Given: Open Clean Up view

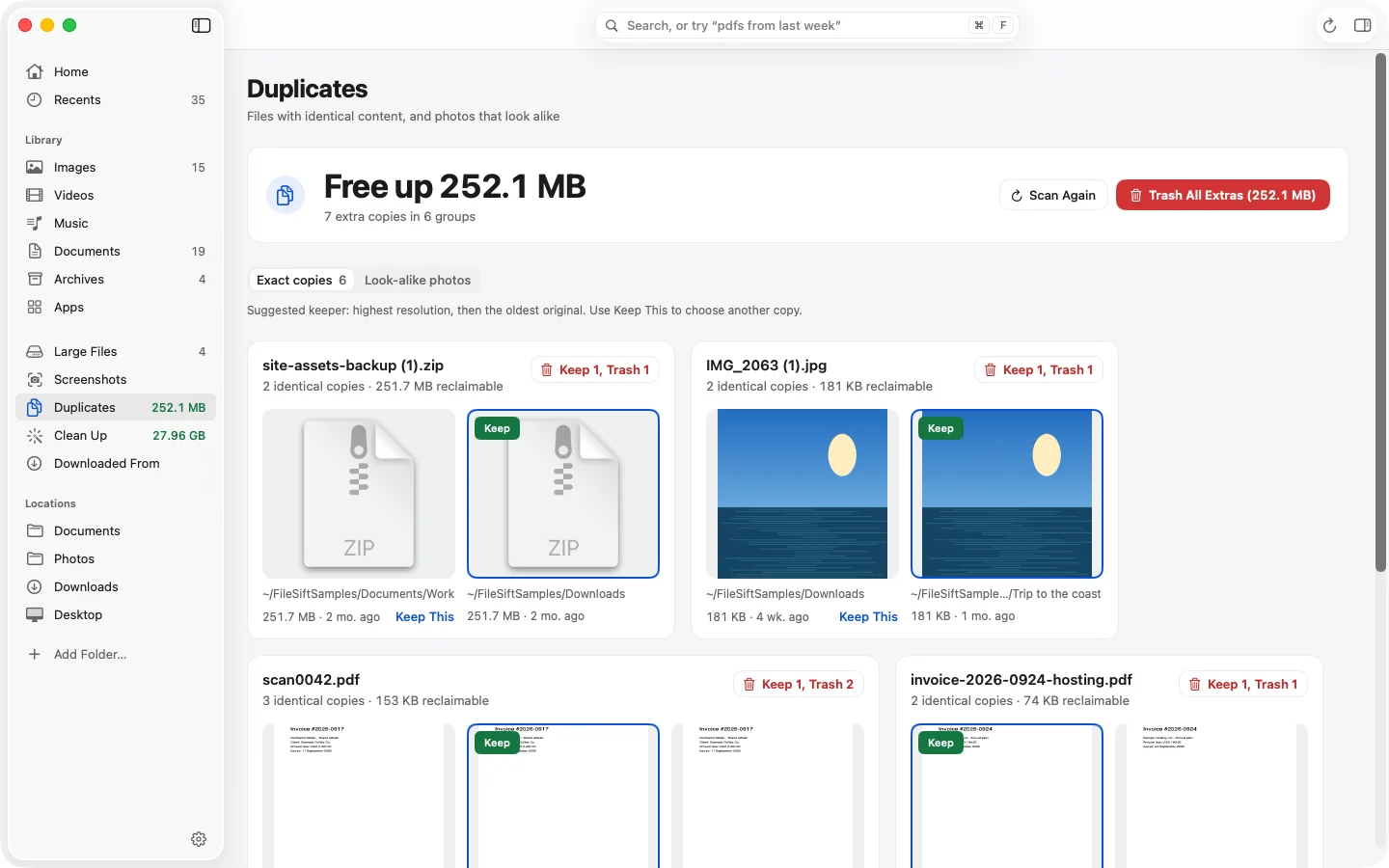Looking at the screenshot, I should point(116,435).
